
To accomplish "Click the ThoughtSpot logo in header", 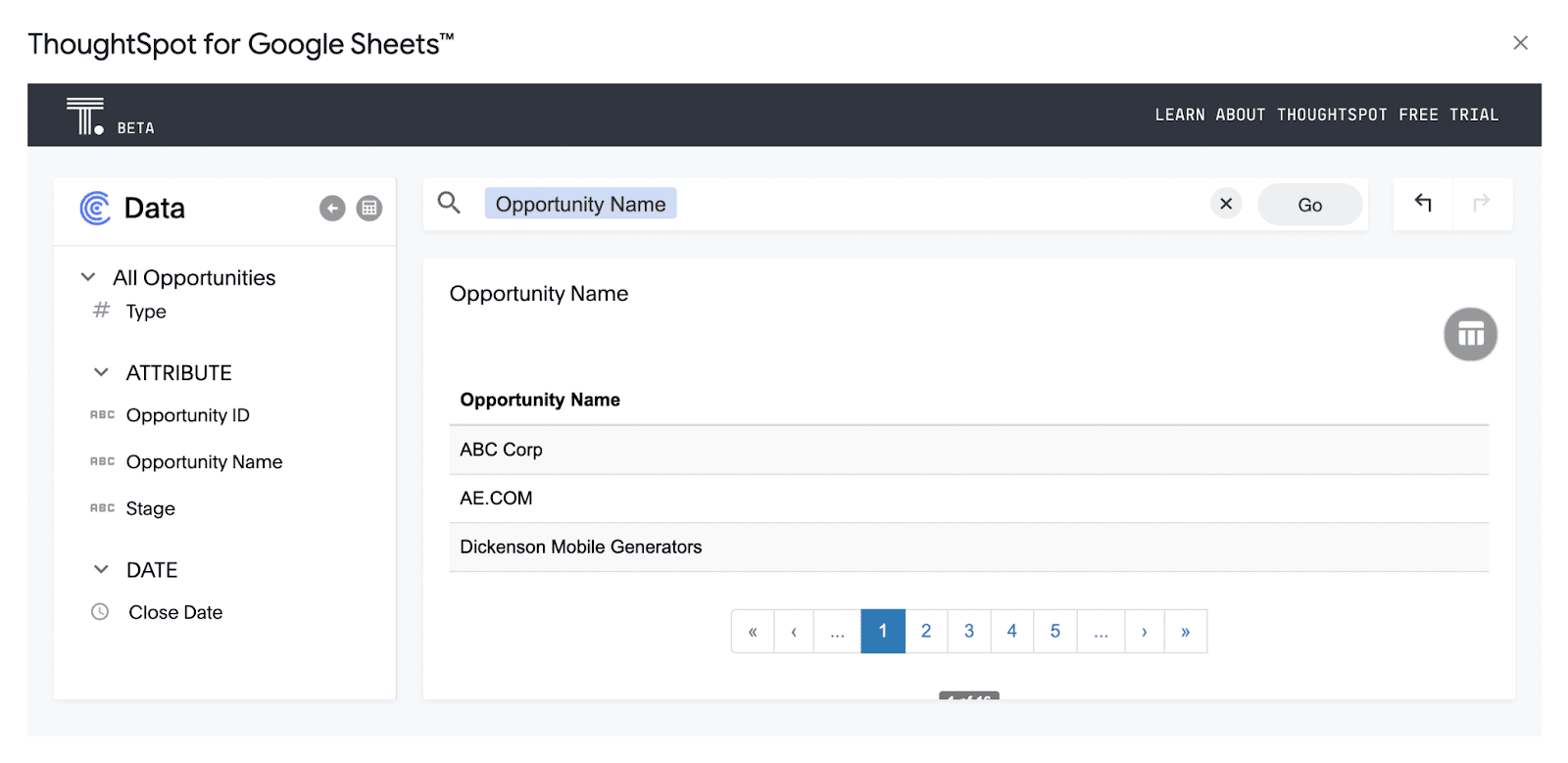I will (85, 116).
